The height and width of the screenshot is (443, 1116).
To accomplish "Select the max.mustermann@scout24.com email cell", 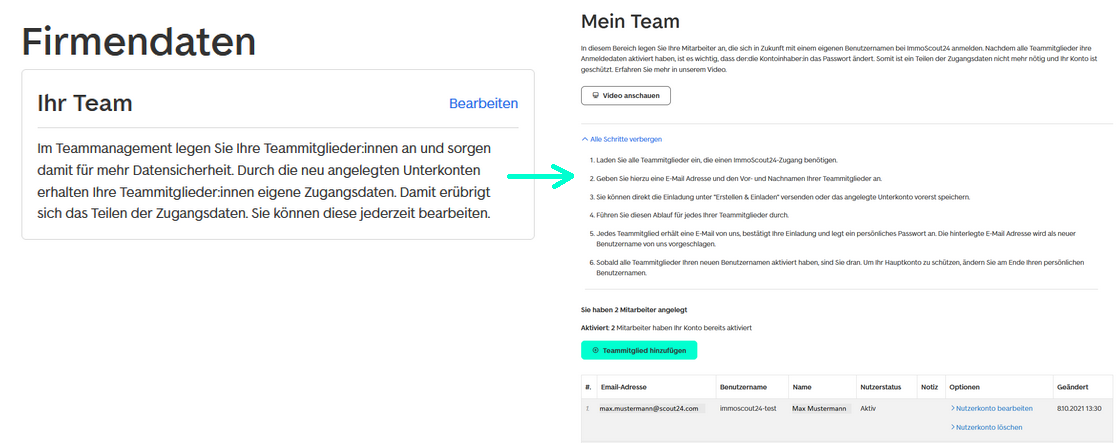I will (651, 408).
